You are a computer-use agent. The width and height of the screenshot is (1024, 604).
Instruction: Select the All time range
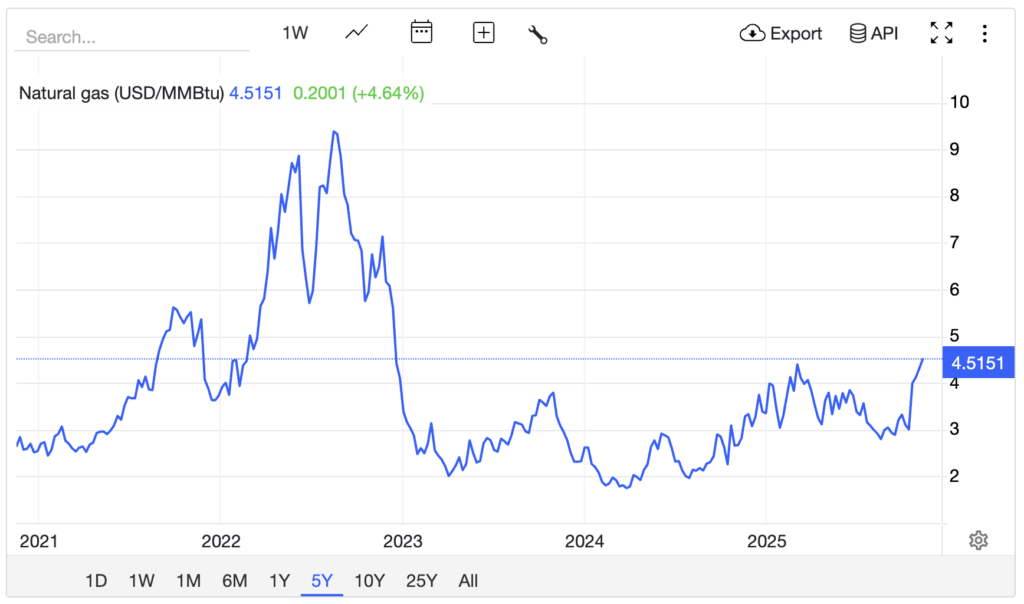click(468, 581)
